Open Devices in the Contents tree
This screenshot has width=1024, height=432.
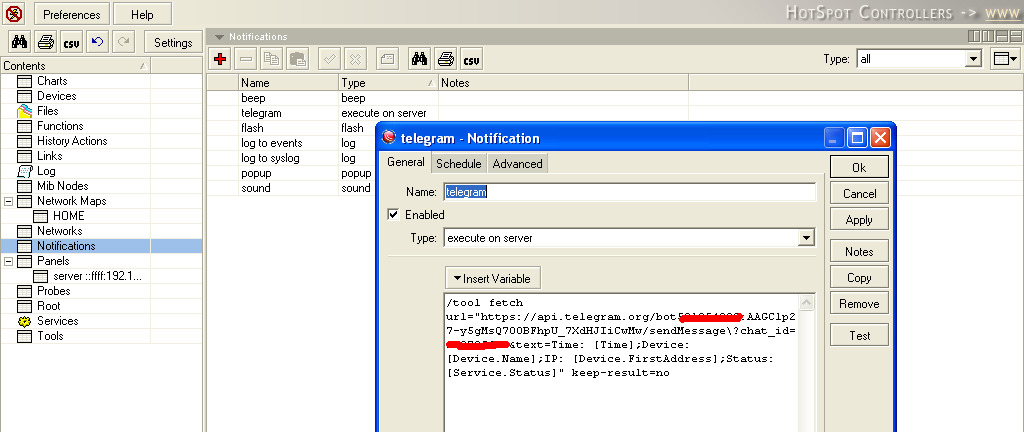pos(56,96)
